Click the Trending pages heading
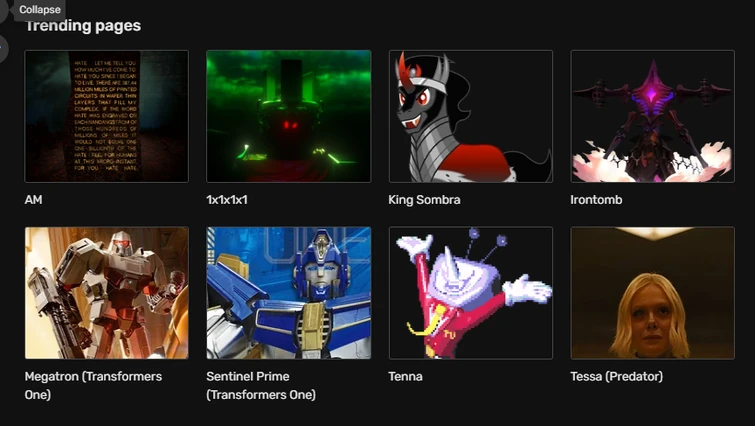This screenshot has width=755, height=426. pyautogui.click(x=83, y=26)
